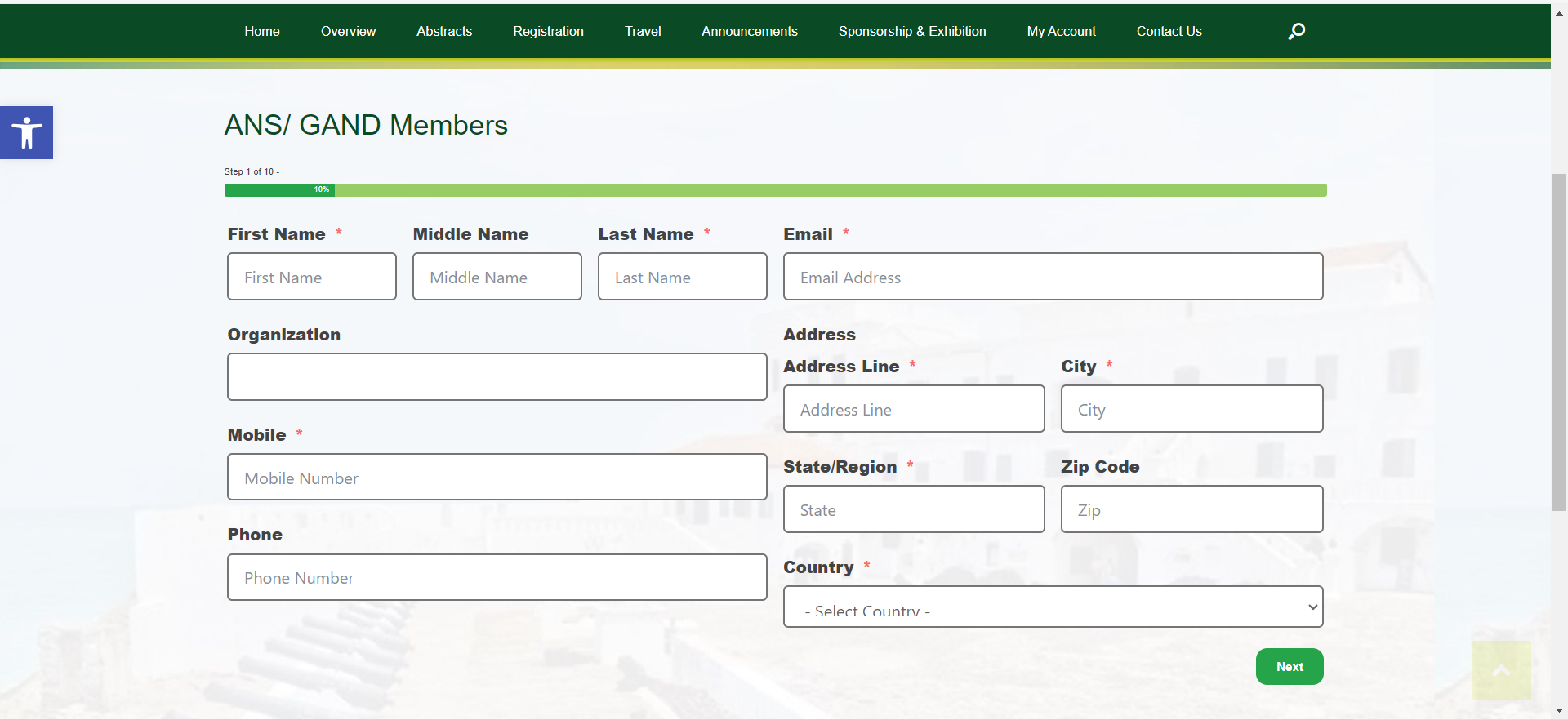Focus the Last Name input field
1568x720 pixels.
tap(683, 277)
